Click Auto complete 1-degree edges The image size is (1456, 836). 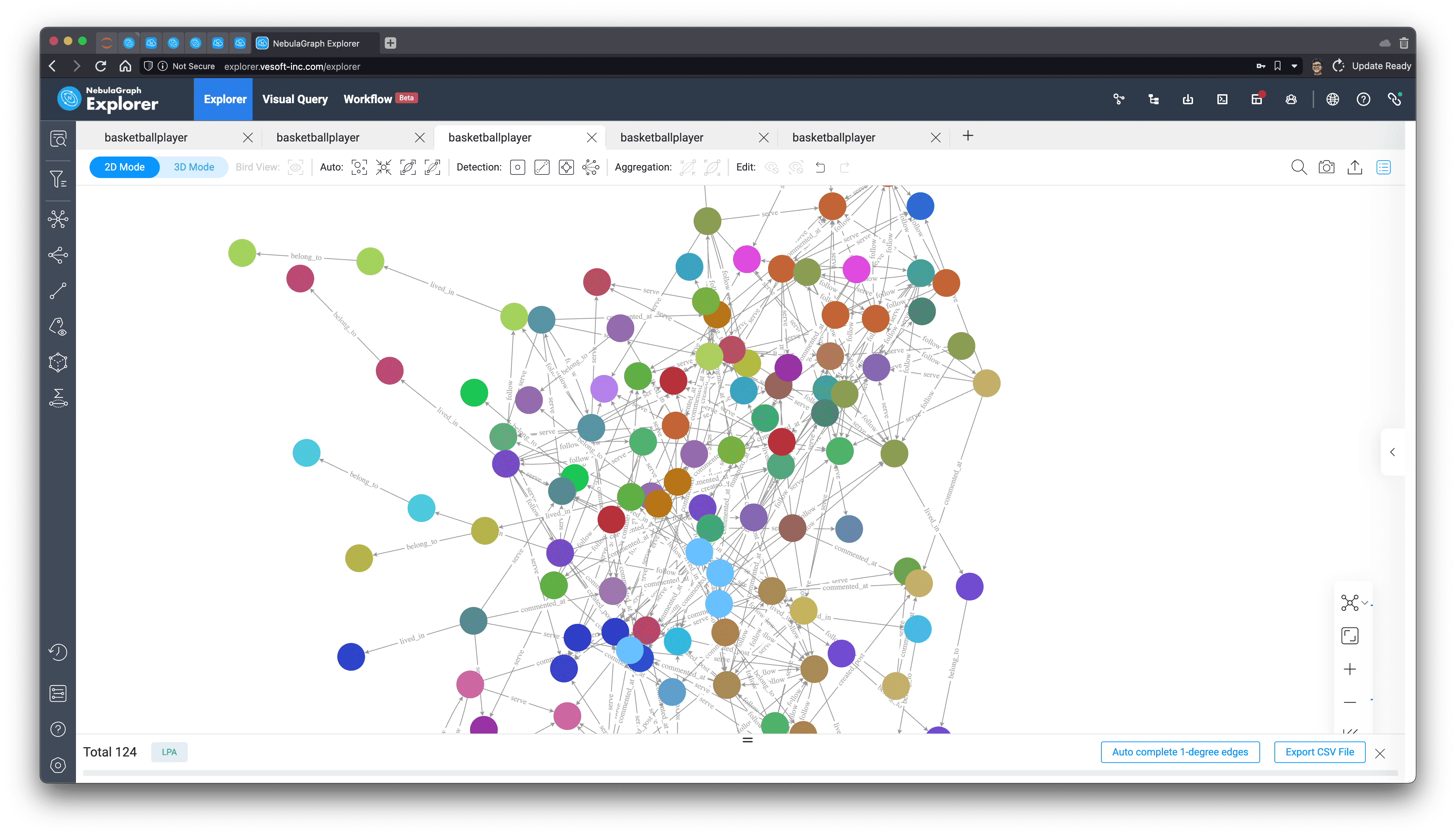pos(1180,751)
